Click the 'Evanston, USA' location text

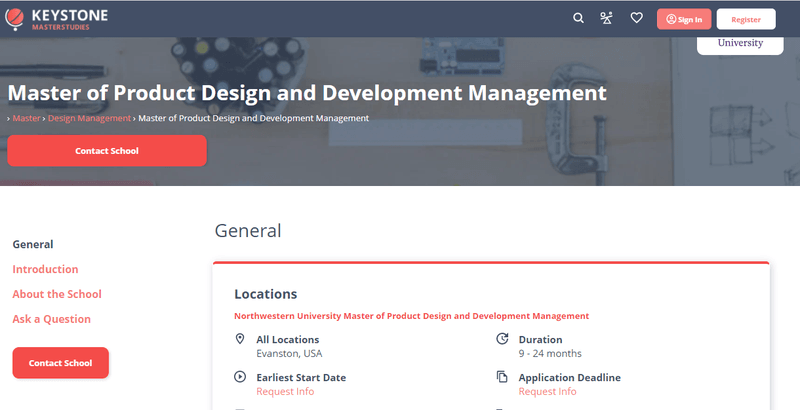(x=289, y=353)
